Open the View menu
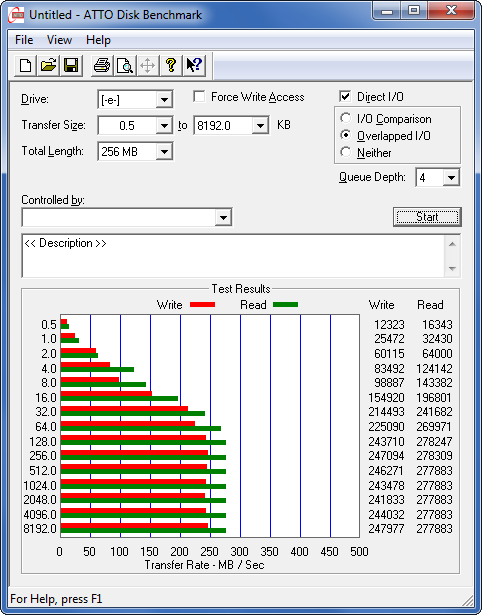Viewport: 482px width, 615px height. (x=59, y=40)
